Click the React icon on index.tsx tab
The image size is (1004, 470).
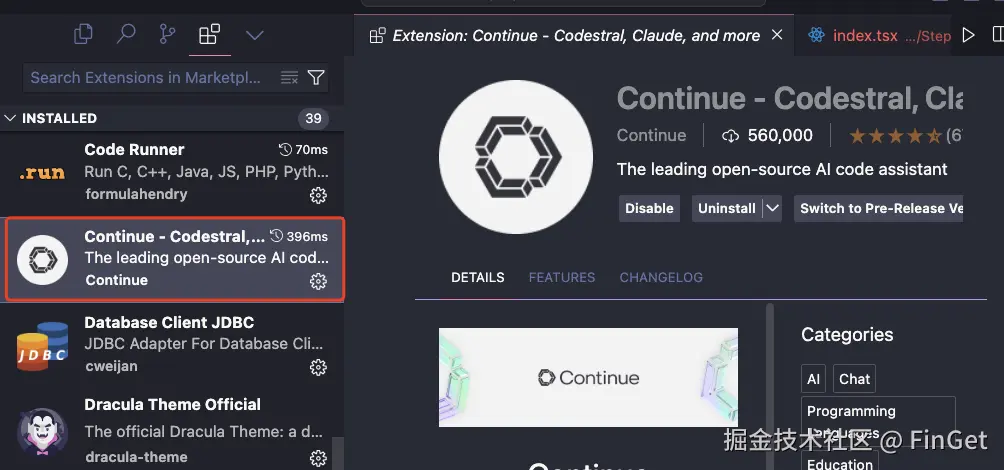[x=816, y=35]
